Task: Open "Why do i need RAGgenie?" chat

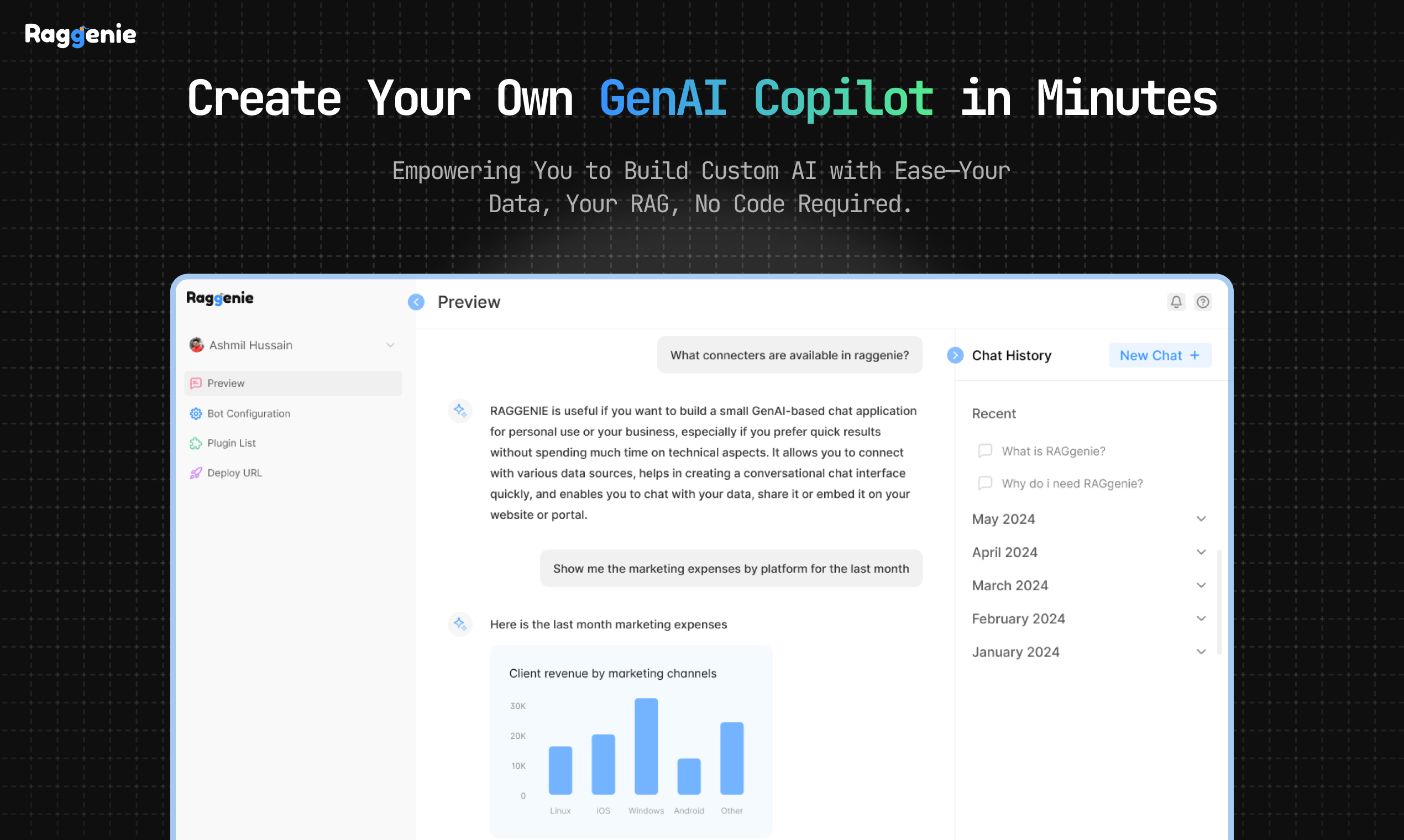Action: point(1072,484)
